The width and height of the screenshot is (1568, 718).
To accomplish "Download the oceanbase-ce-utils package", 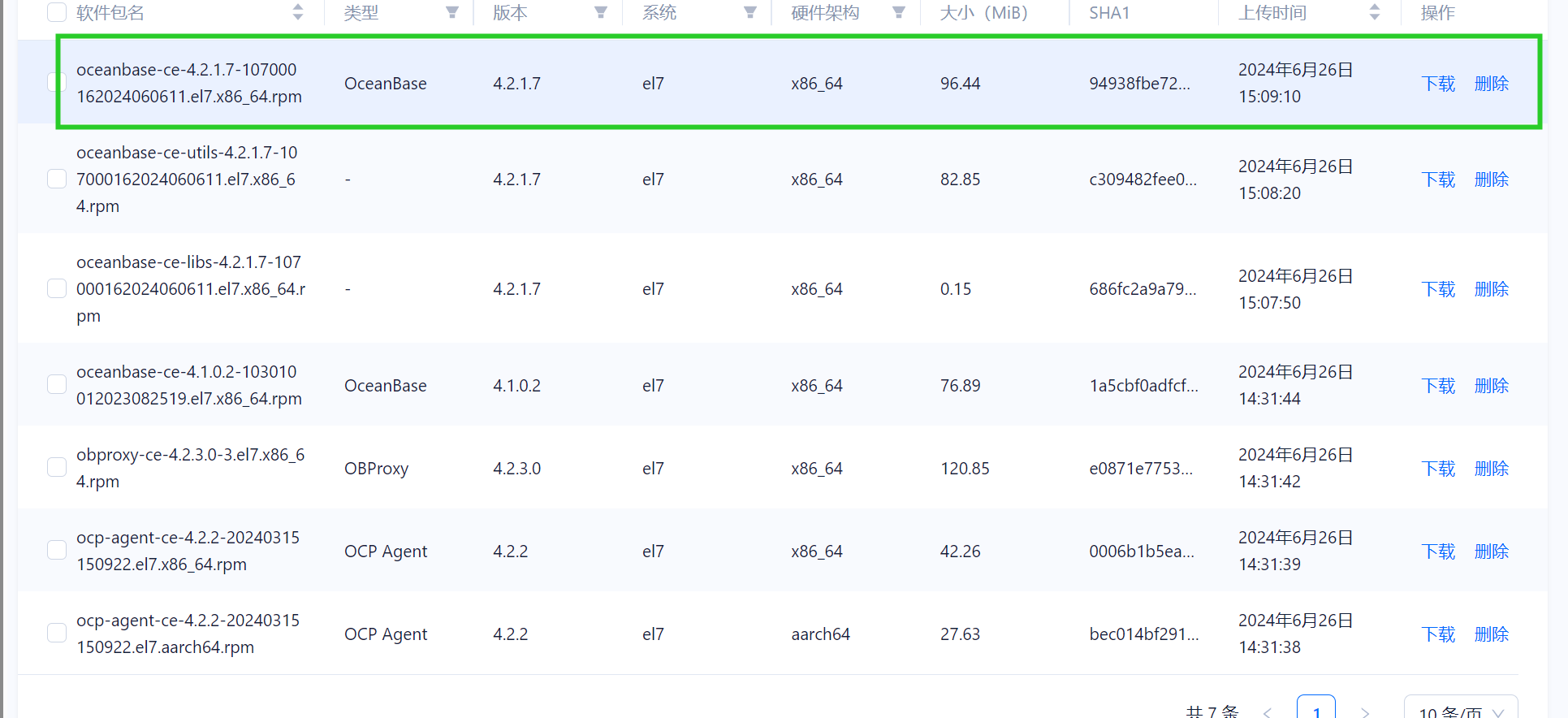I will pos(1438,179).
